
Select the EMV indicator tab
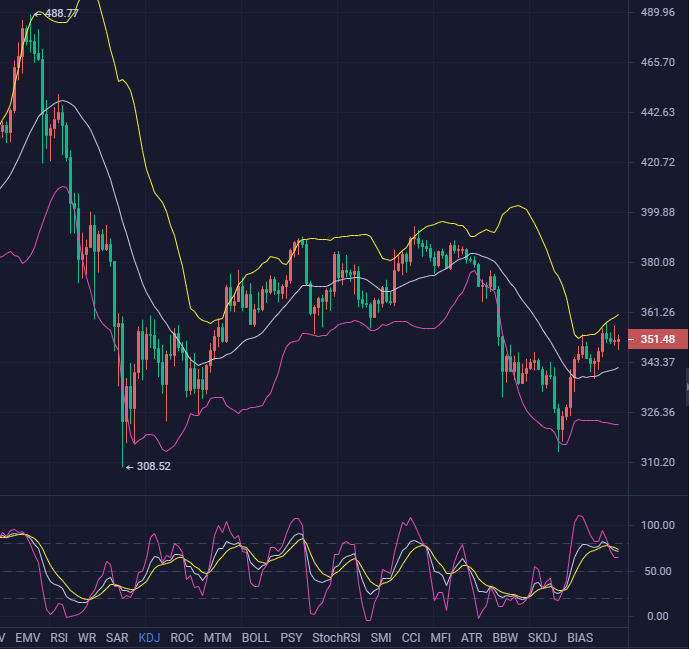point(28,638)
